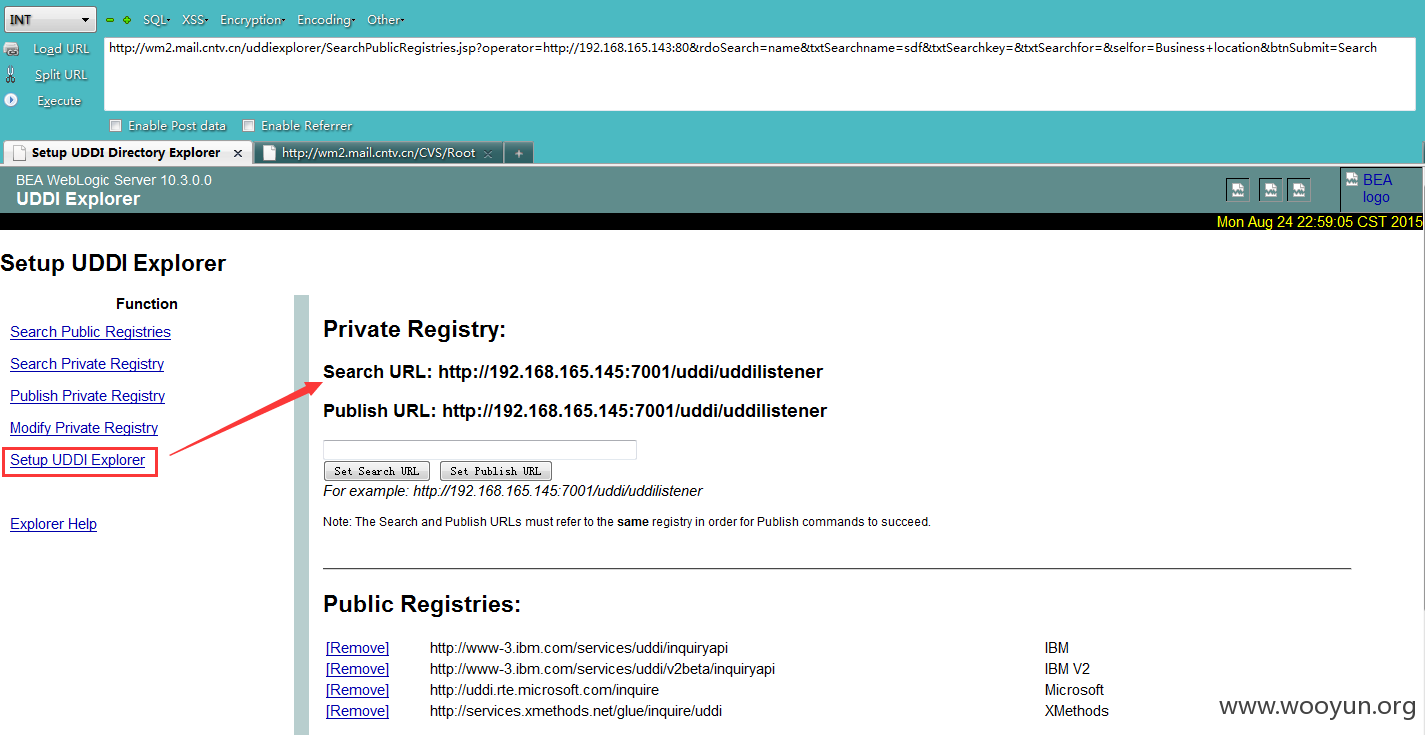
Task: Click the v2beta/inquiryapi URL text
Action: 602,669
